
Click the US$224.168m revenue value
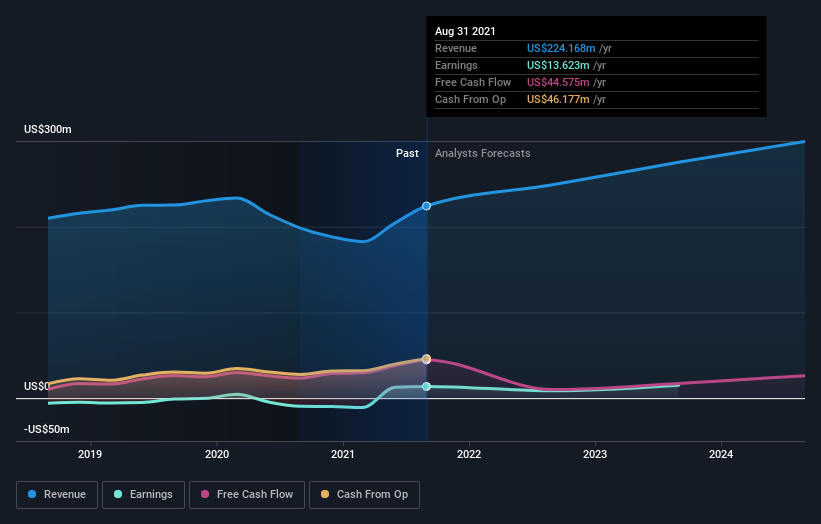561,48
